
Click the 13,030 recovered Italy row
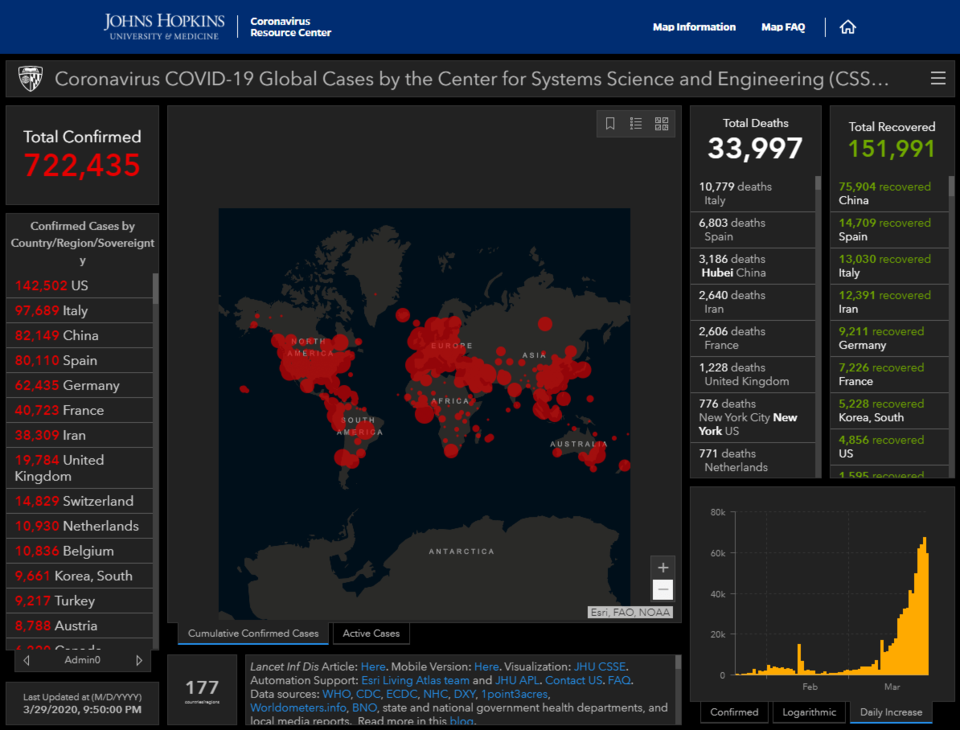(890, 266)
